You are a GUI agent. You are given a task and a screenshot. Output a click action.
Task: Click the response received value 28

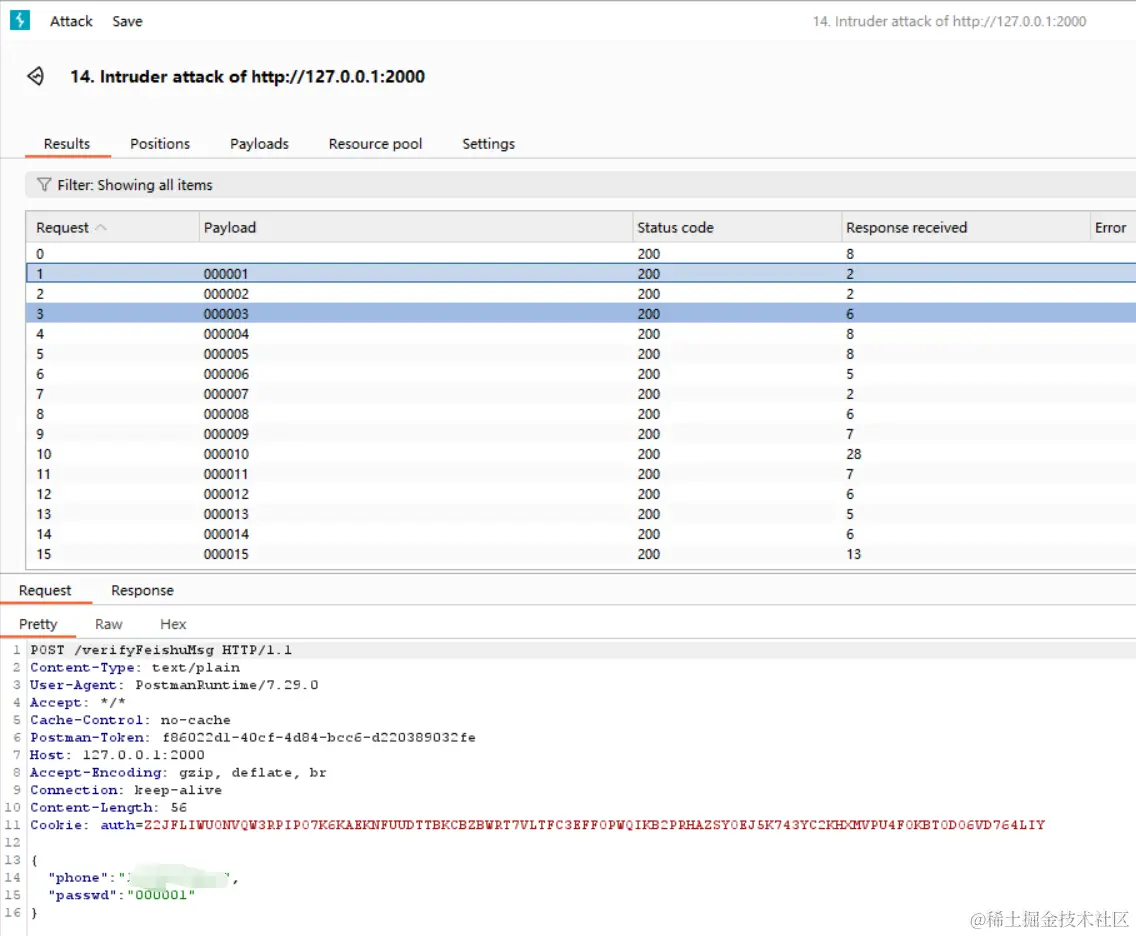click(853, 454)
